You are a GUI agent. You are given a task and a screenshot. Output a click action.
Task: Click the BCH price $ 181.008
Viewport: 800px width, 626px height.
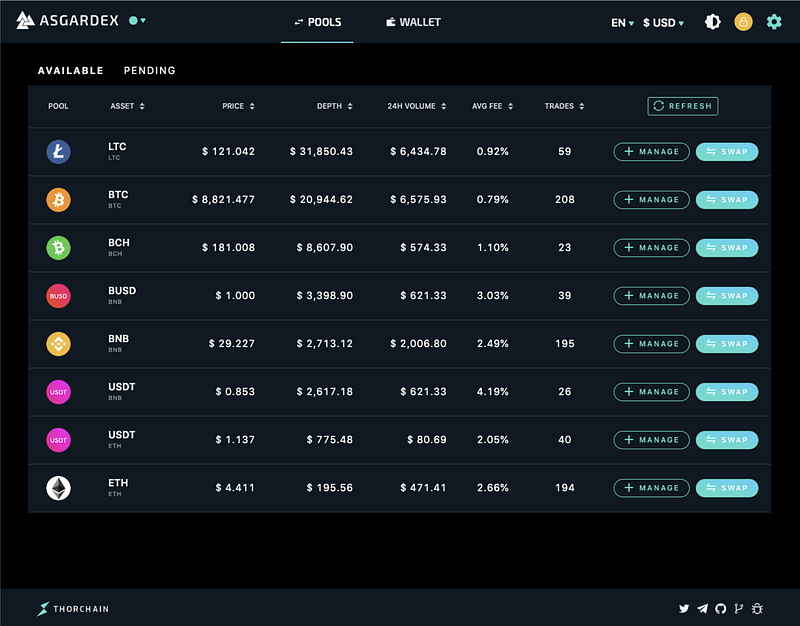click(228, 247)
